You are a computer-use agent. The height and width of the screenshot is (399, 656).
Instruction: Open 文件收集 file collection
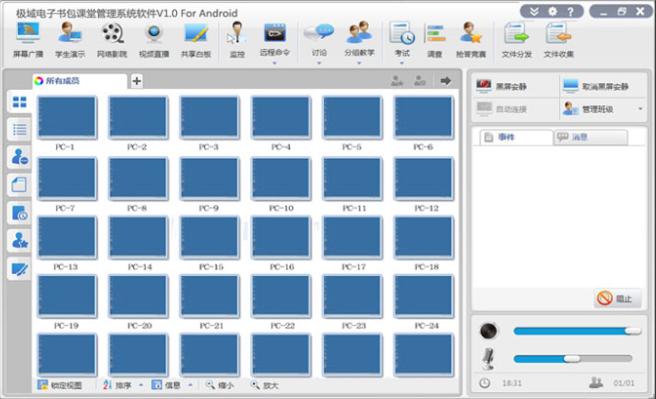(x=559, y=40)
